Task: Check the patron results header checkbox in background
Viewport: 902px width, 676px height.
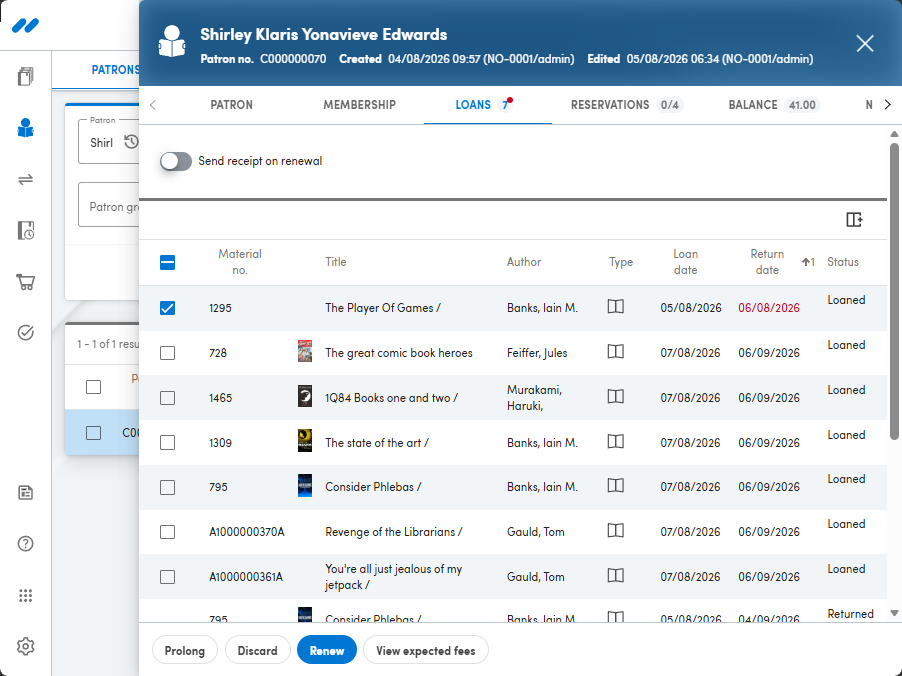Action: (x=93, y=387)
